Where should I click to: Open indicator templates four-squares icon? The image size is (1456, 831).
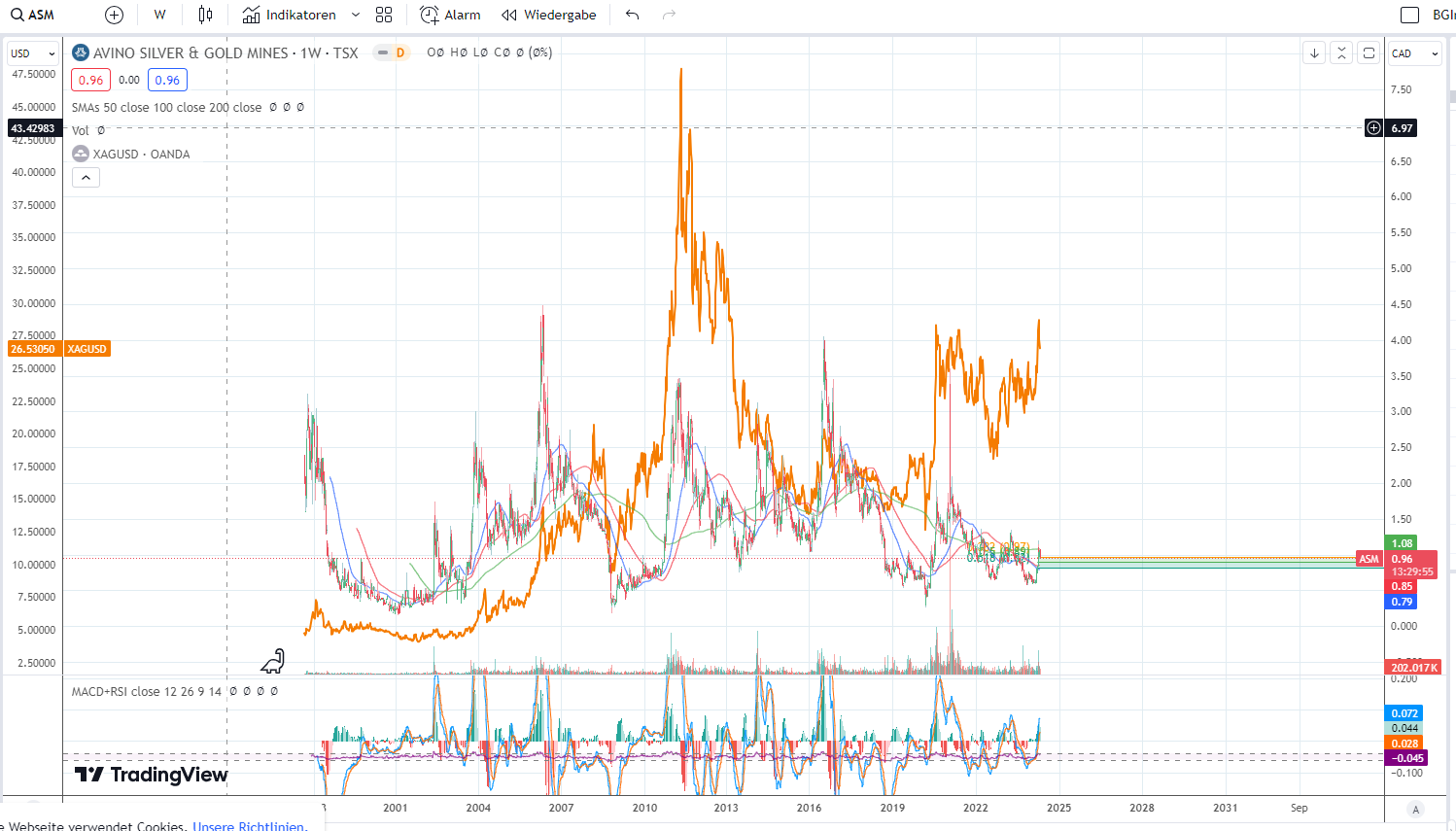coord(384,15)
